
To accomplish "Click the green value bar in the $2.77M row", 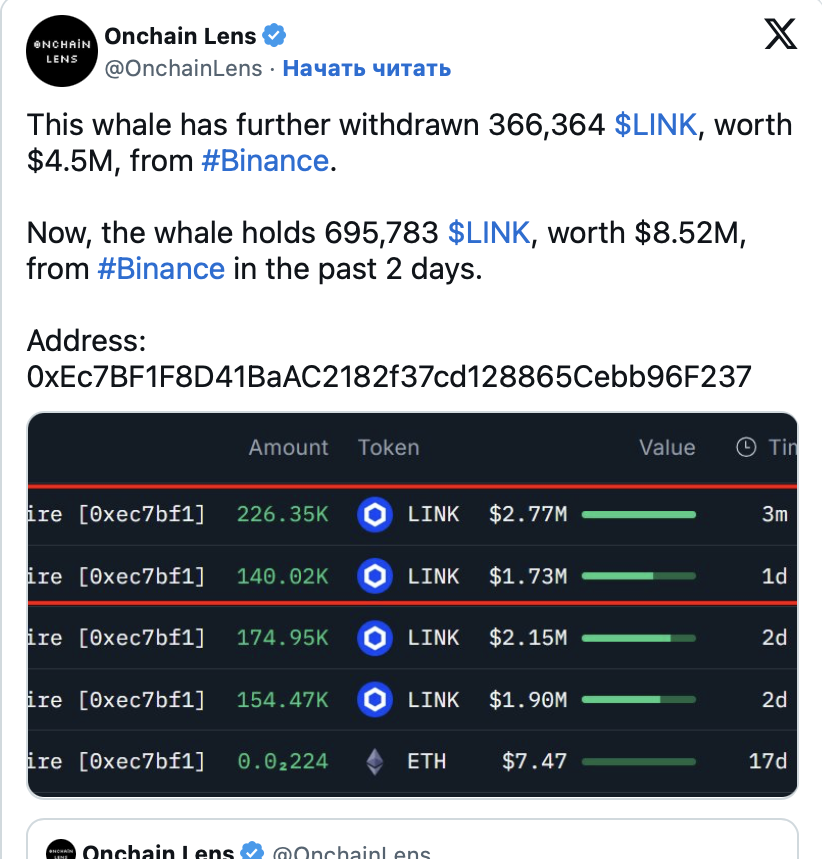I will point(638,515).
